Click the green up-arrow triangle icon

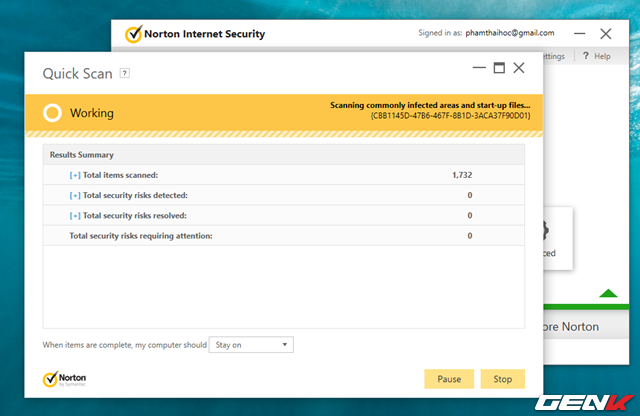[x=608, y=293]
